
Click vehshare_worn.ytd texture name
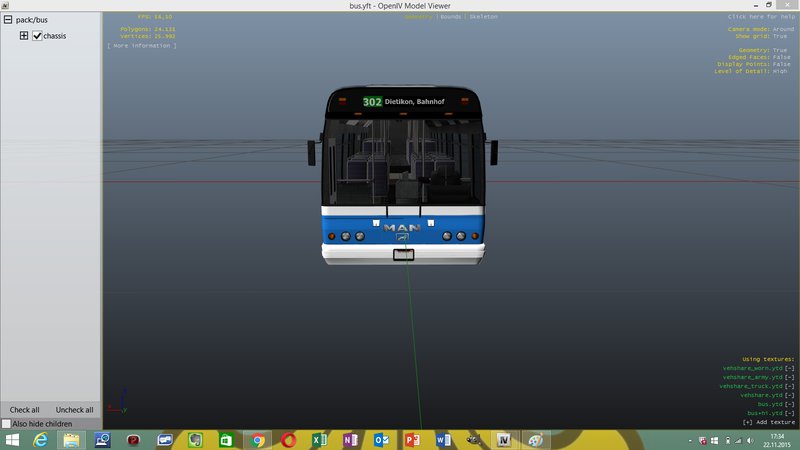pos(753,368)
